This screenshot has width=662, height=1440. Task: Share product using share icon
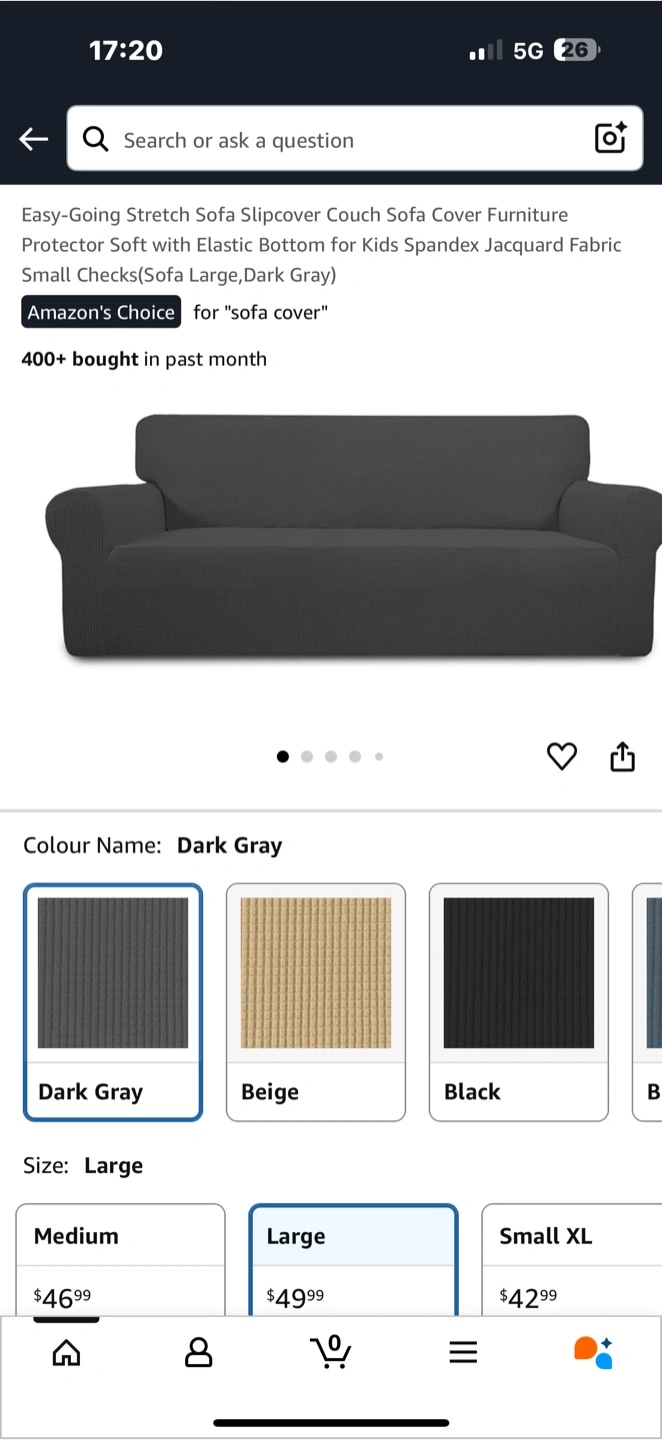pos(622,757)
